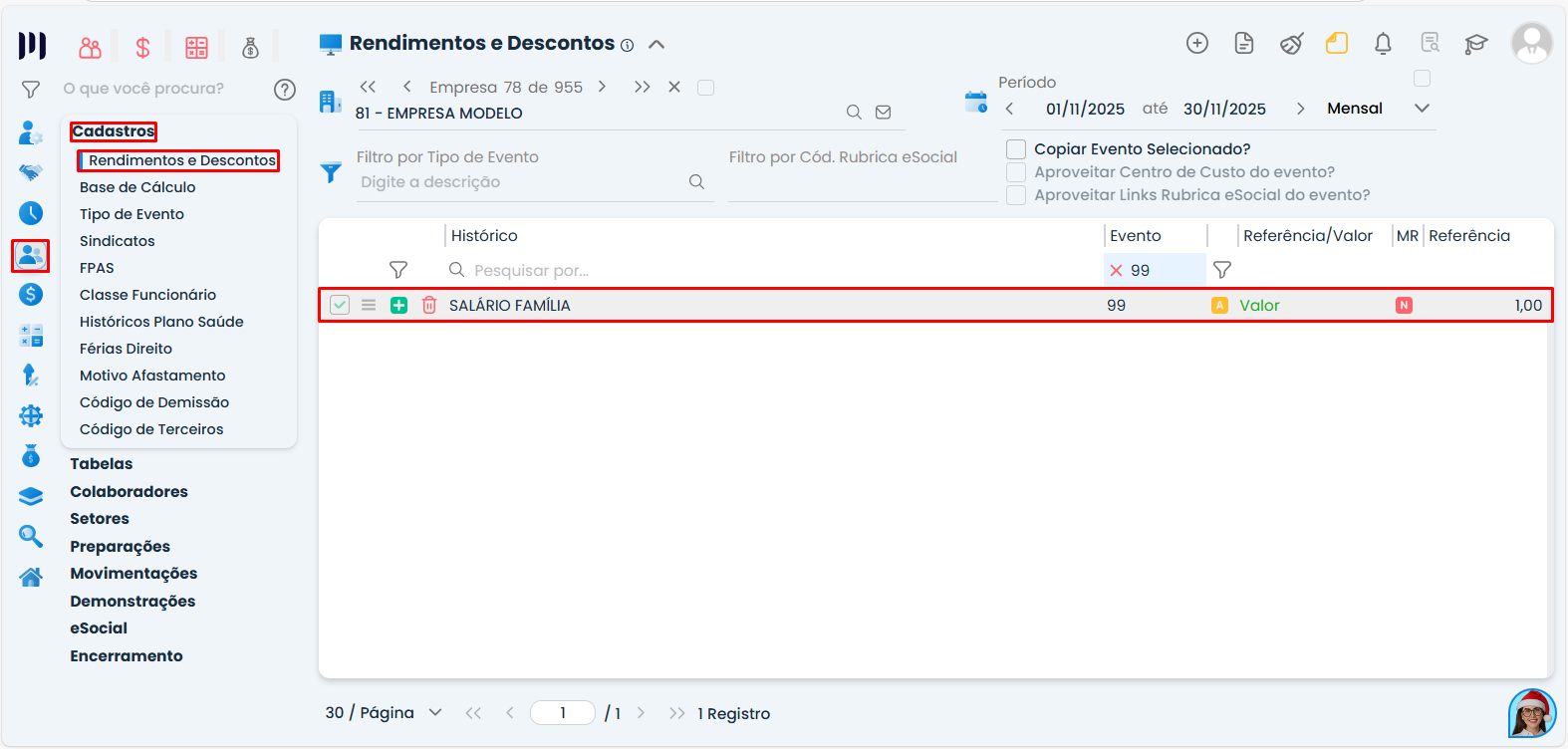Open the 30 / Página size dropdown

[x=435, y=712]
